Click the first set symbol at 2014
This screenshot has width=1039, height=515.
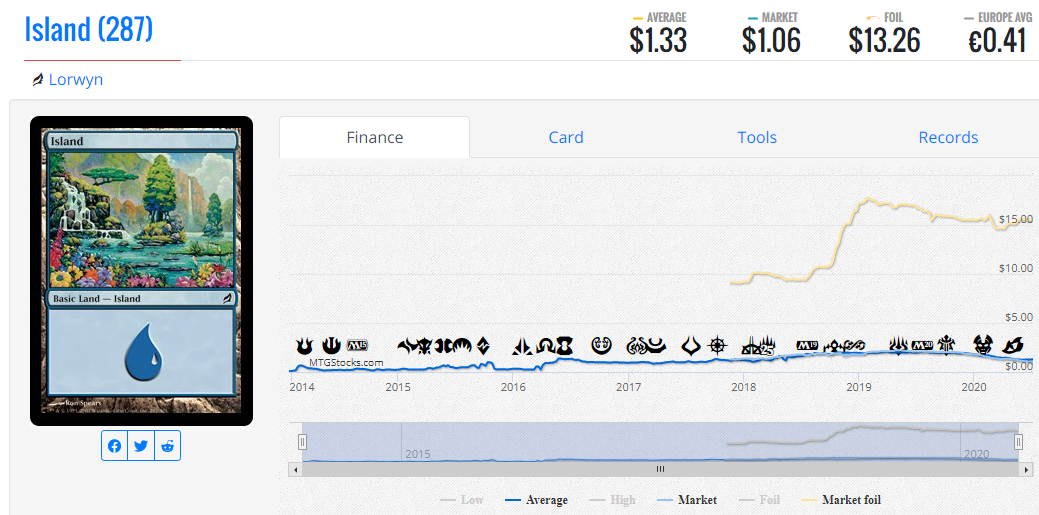pos(305,345)
